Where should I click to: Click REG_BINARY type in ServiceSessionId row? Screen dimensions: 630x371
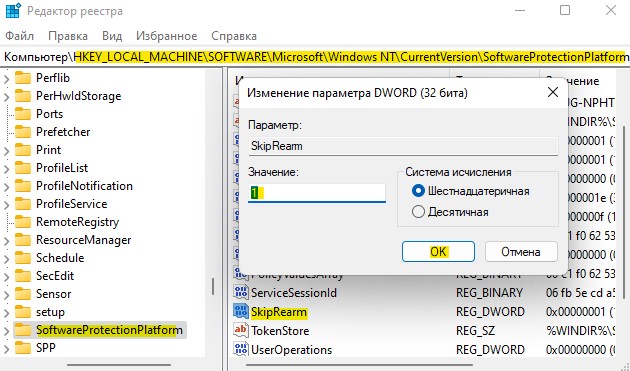(x=489, y=293)
